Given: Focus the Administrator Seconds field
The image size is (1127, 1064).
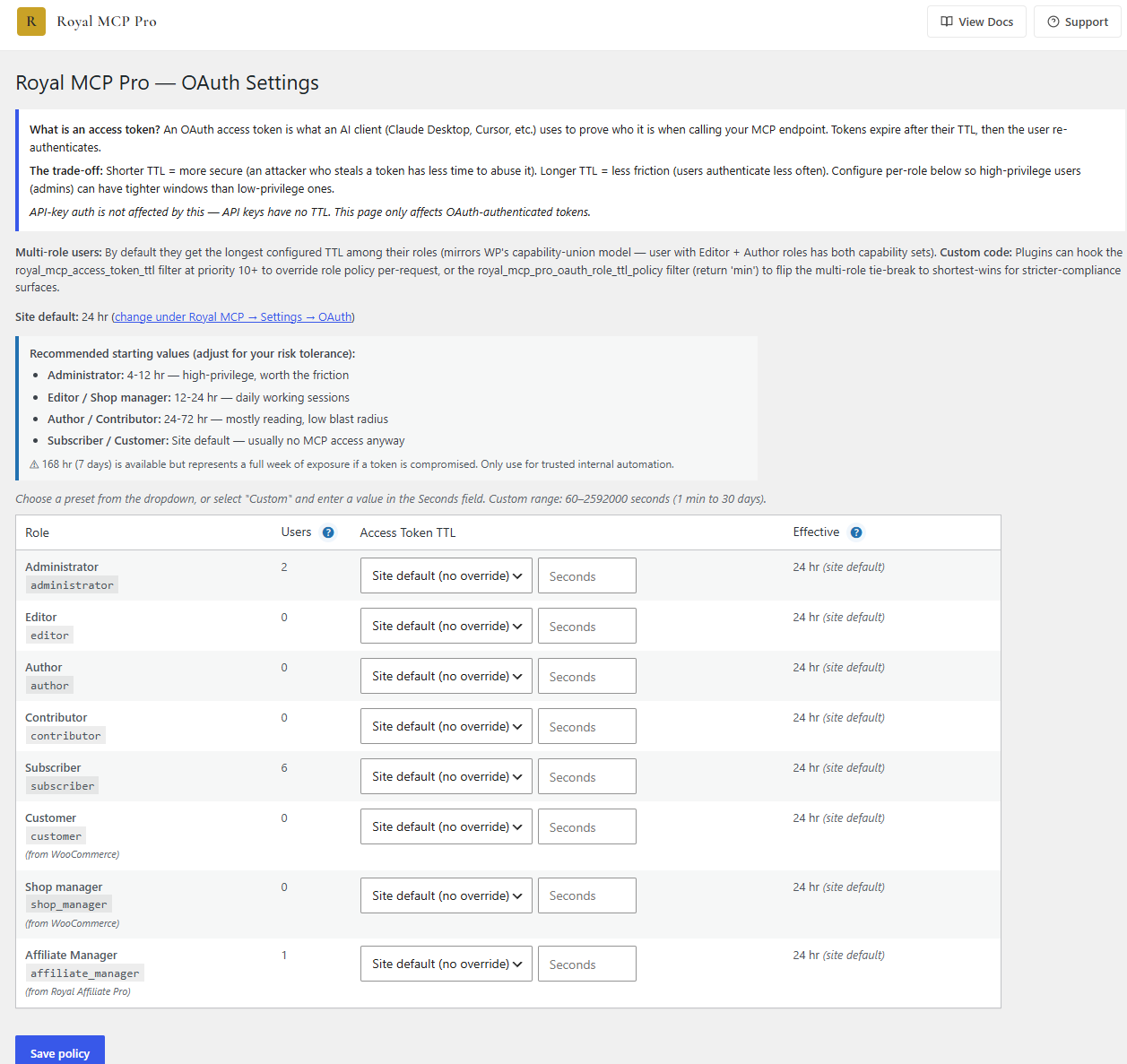Looking at the screenshot, I should coord(587,575).
